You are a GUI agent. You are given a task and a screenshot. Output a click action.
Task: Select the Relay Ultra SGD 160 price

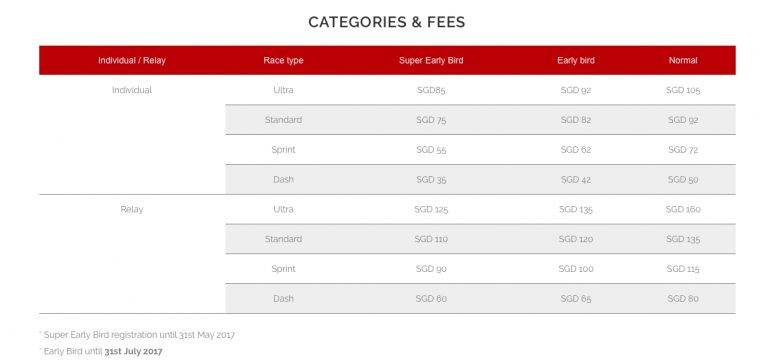point(683,210)
